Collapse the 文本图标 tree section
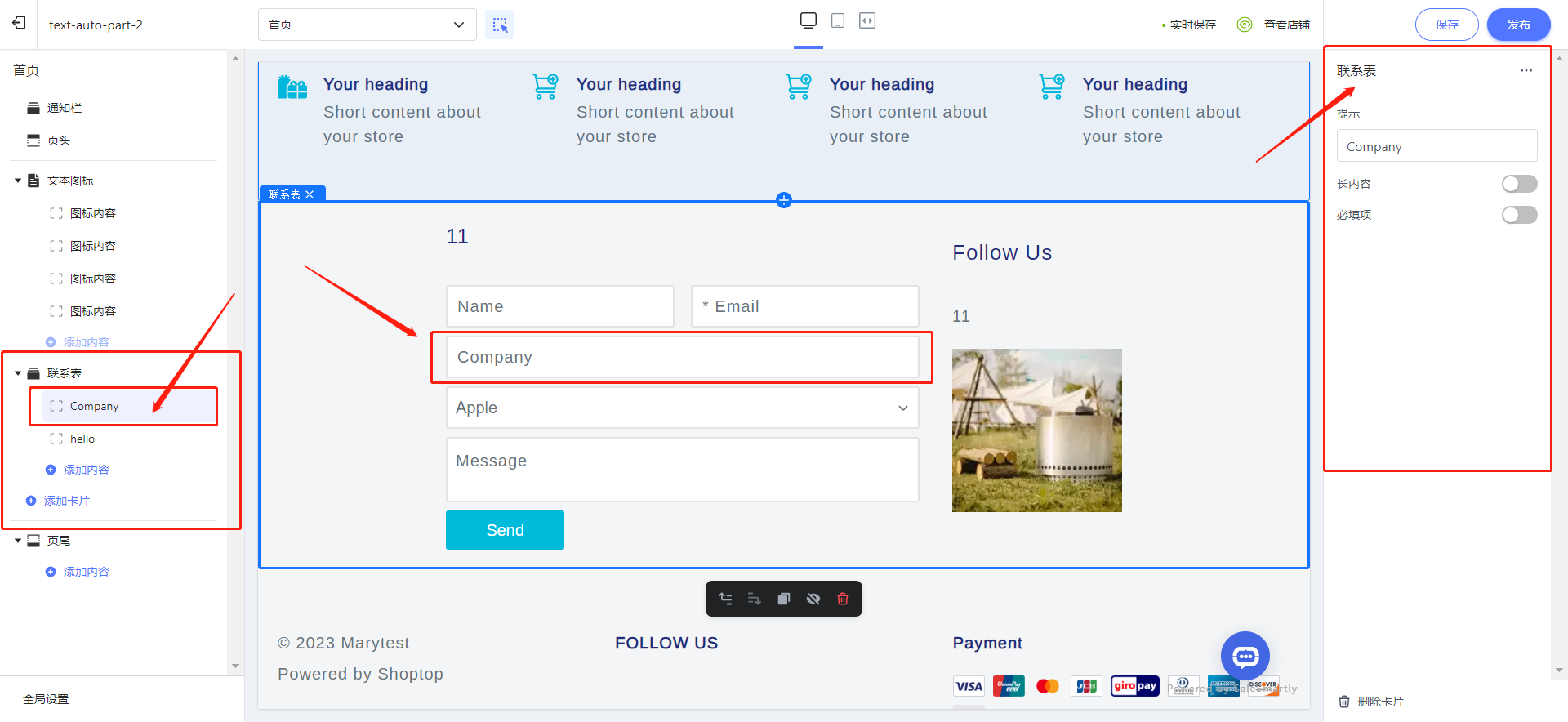The height and width of the screenshot is (722, 1568). (x=18, y=180)
